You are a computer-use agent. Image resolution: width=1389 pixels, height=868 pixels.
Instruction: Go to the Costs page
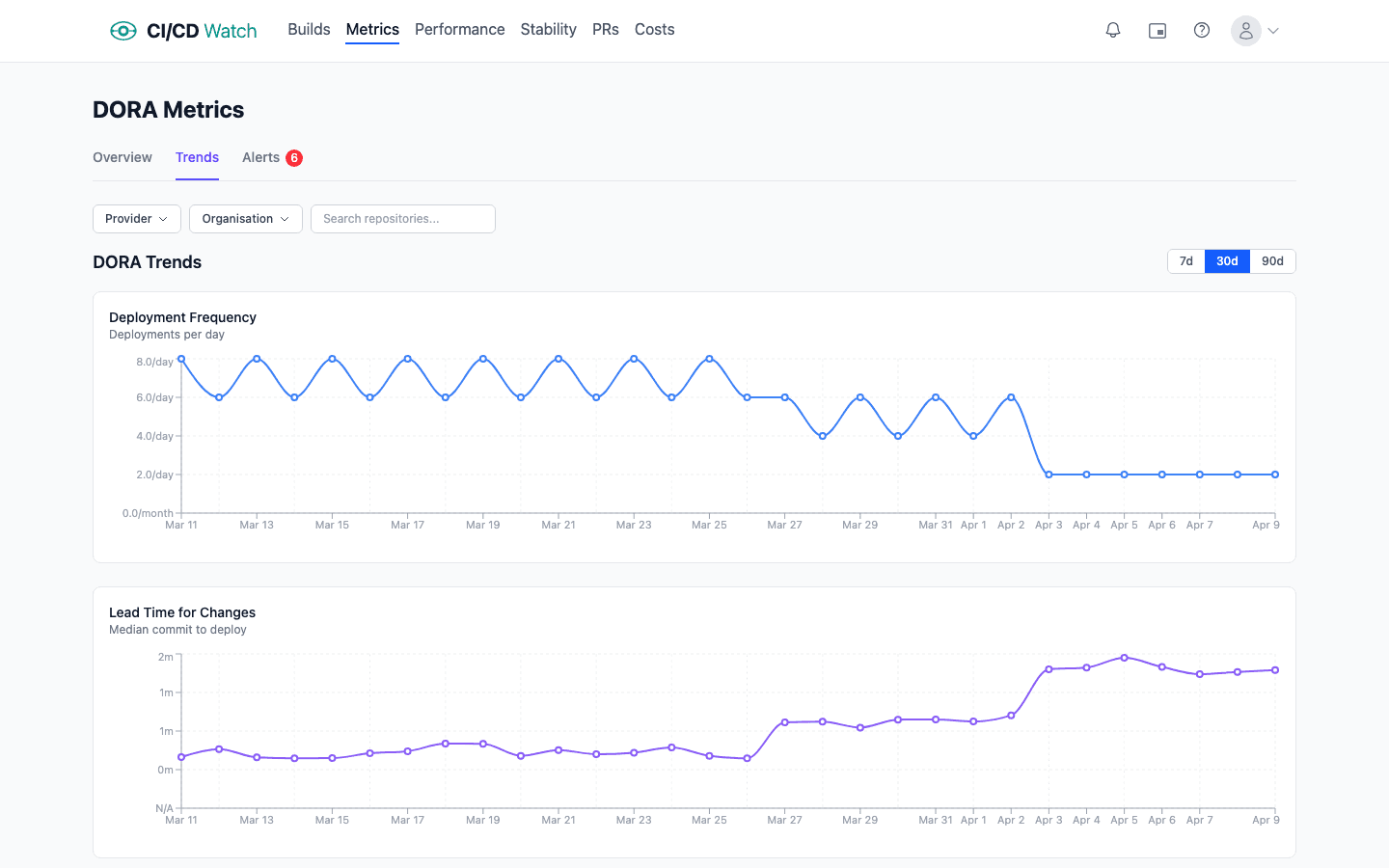pos(654,29)
